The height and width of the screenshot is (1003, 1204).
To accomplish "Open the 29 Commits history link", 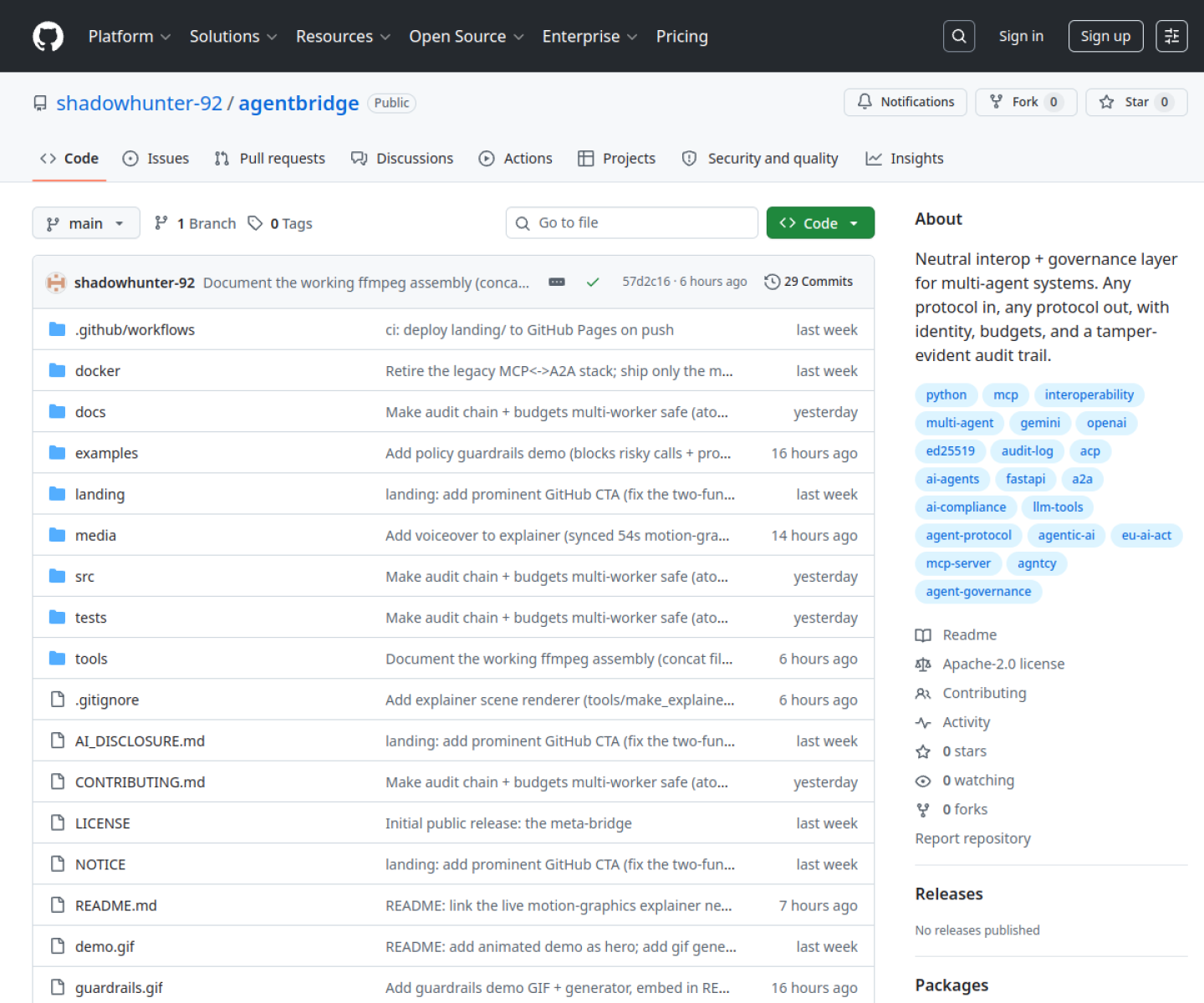I will point(809,282).
